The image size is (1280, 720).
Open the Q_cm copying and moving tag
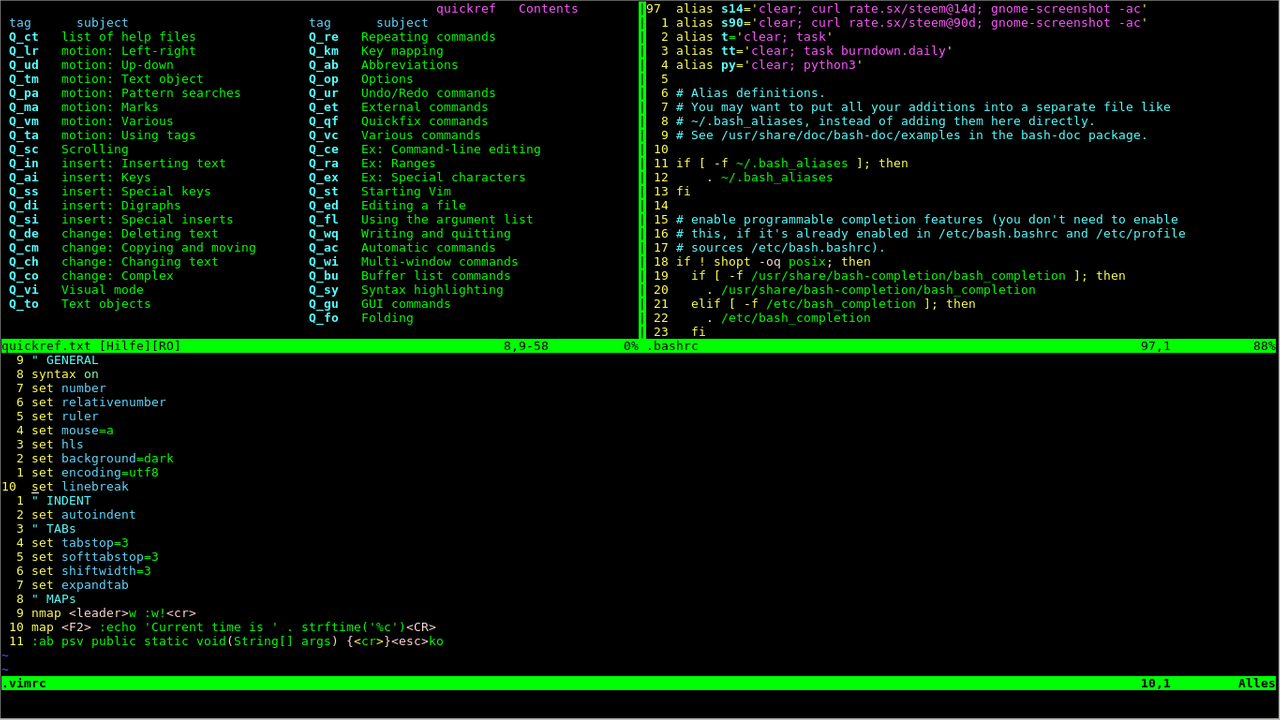(x=24, y=247)
